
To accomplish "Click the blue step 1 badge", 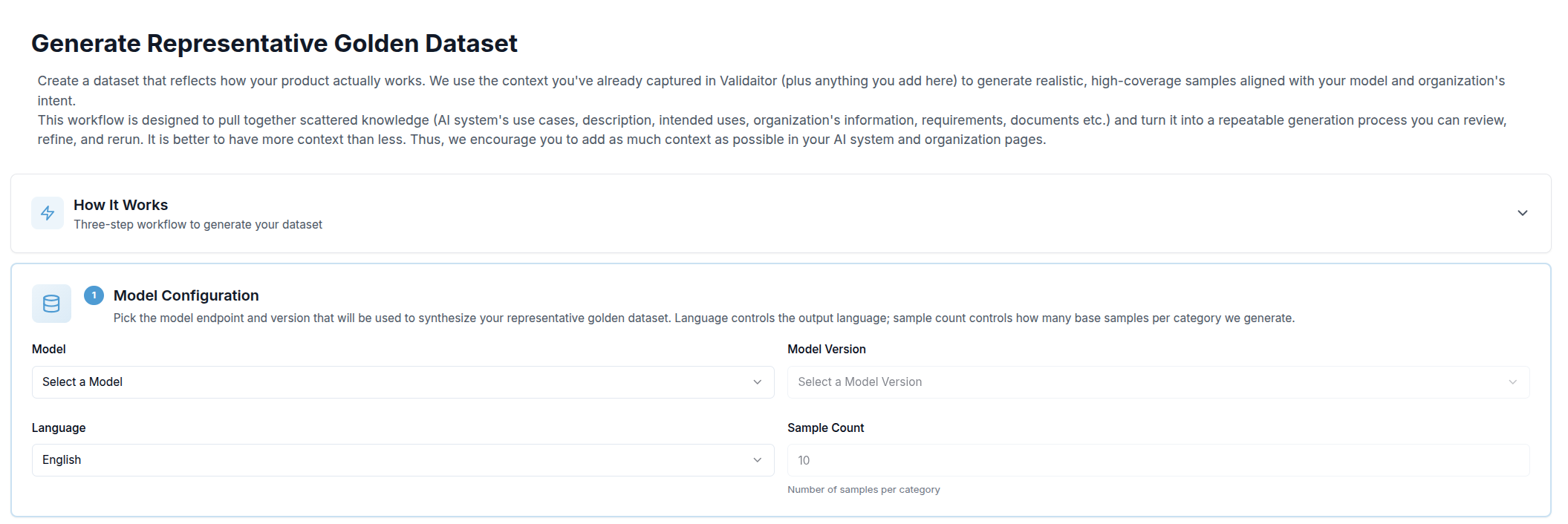I will point(94,295).
